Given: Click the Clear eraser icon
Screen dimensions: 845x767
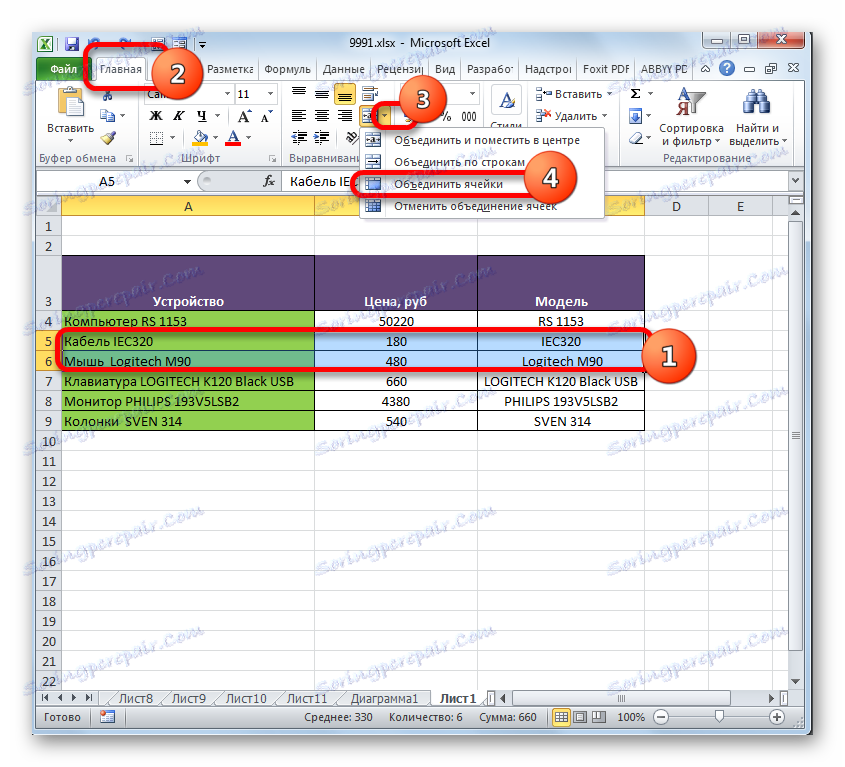Looking at the screenshot, I should pyautogui.click(x=636, y=139).
